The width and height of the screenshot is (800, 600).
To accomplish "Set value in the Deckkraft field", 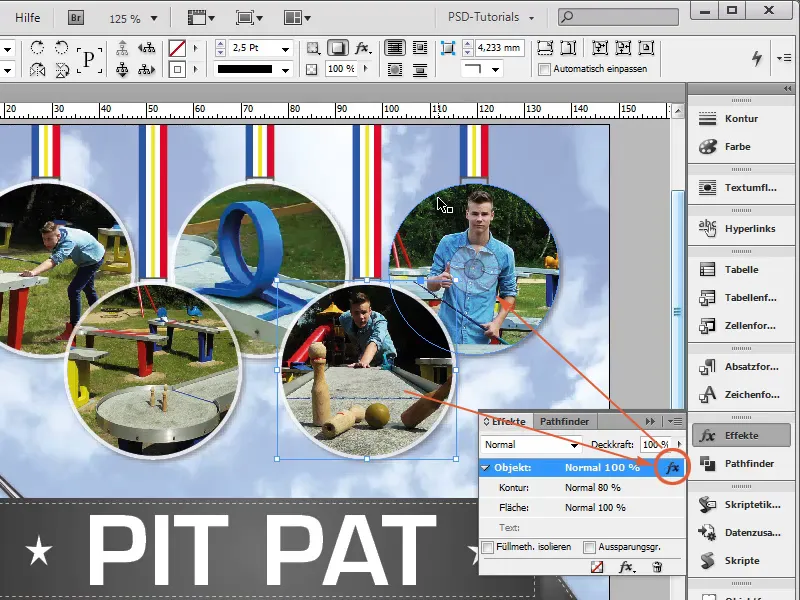I will pyautogui.click(x=655, y=444).
